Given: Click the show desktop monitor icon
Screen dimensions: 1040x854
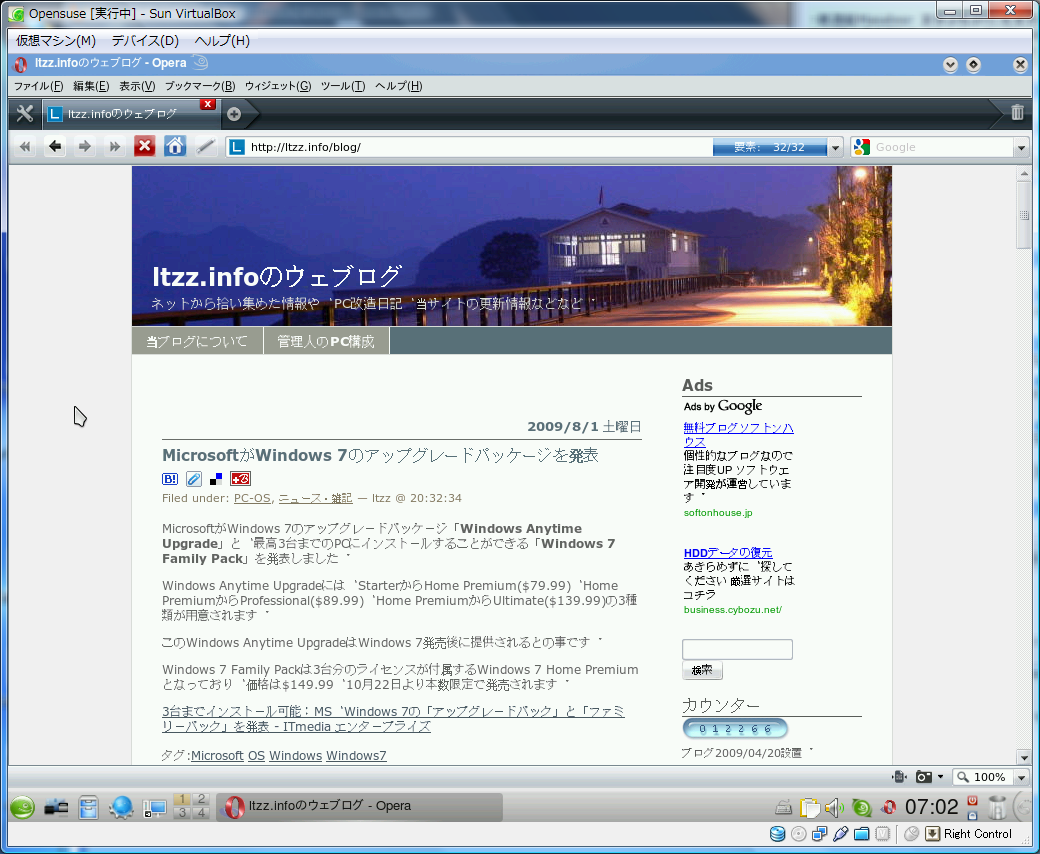Looking at the screenshot, I should point(155,808).
